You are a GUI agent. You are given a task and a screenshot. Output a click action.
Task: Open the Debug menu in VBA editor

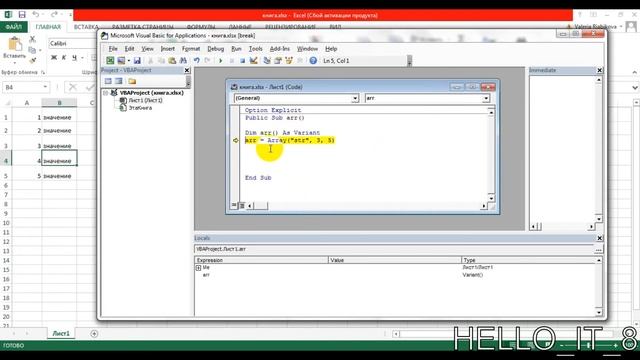[216, 49]
